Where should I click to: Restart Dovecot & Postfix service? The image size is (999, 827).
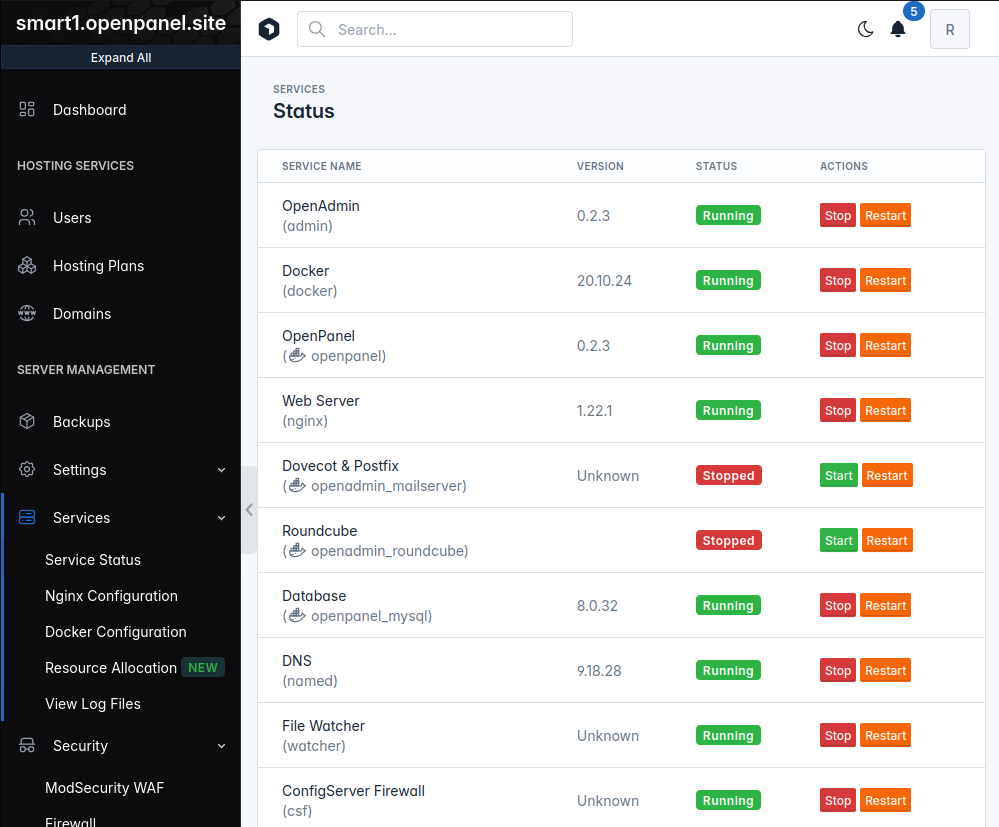887,475
